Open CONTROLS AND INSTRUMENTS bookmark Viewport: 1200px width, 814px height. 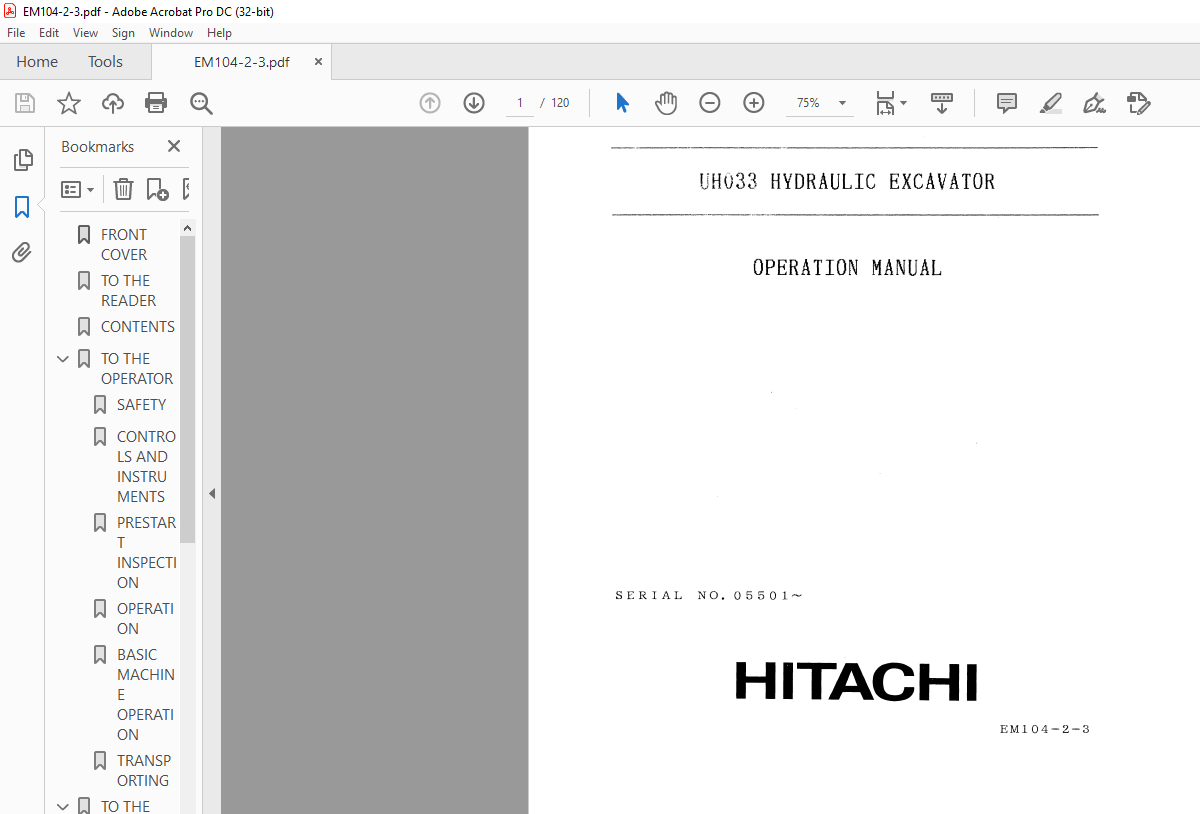[x=146, y=466]
